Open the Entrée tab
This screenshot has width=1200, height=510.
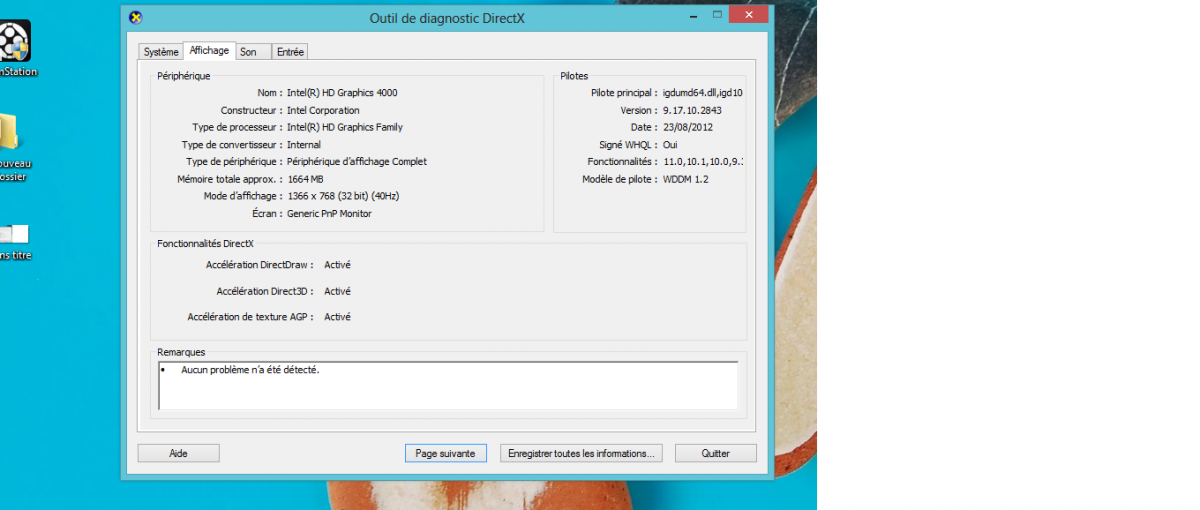click(290, 52)
